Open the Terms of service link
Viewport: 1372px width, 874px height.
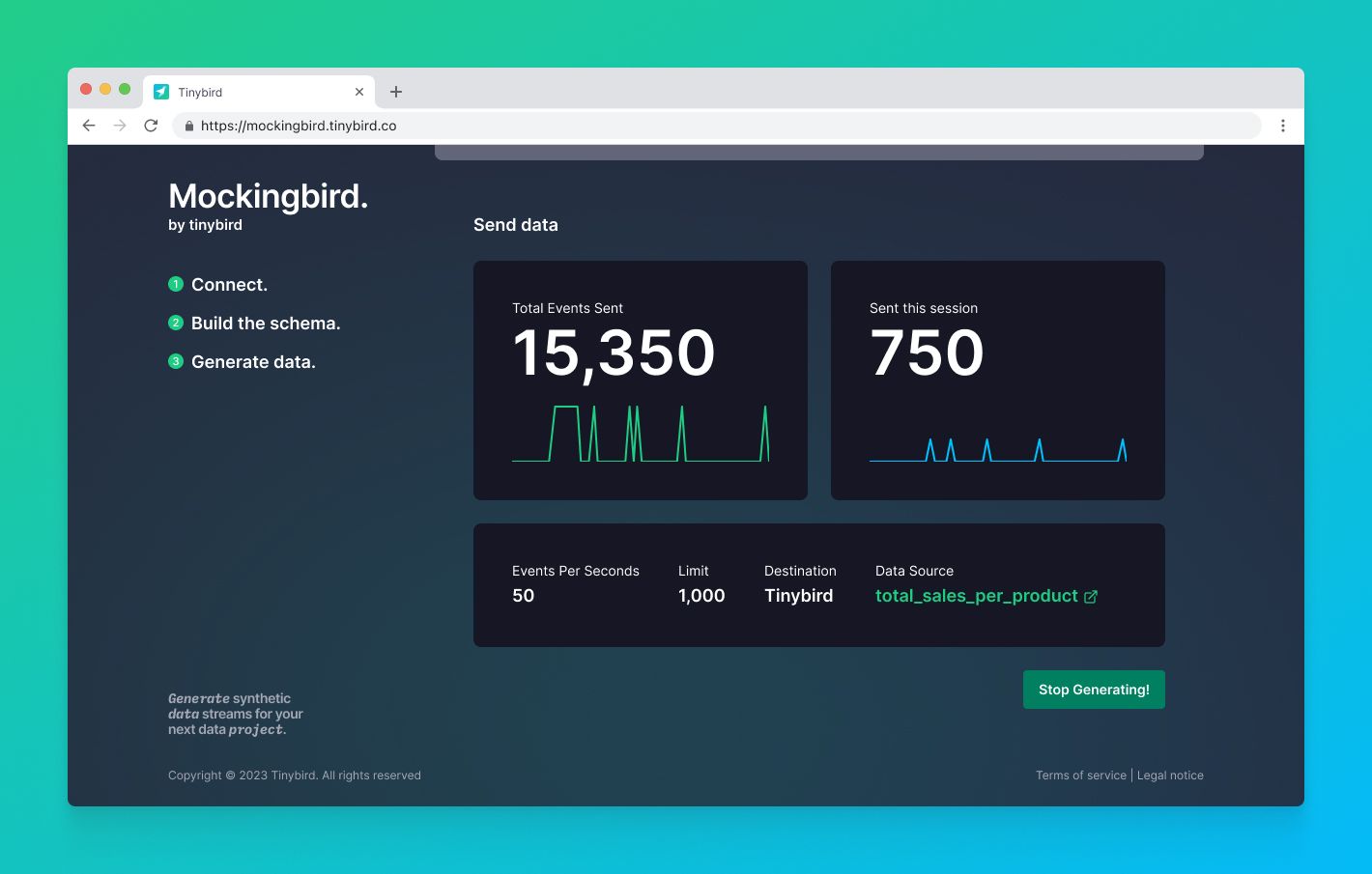(x=1080, y=775)
